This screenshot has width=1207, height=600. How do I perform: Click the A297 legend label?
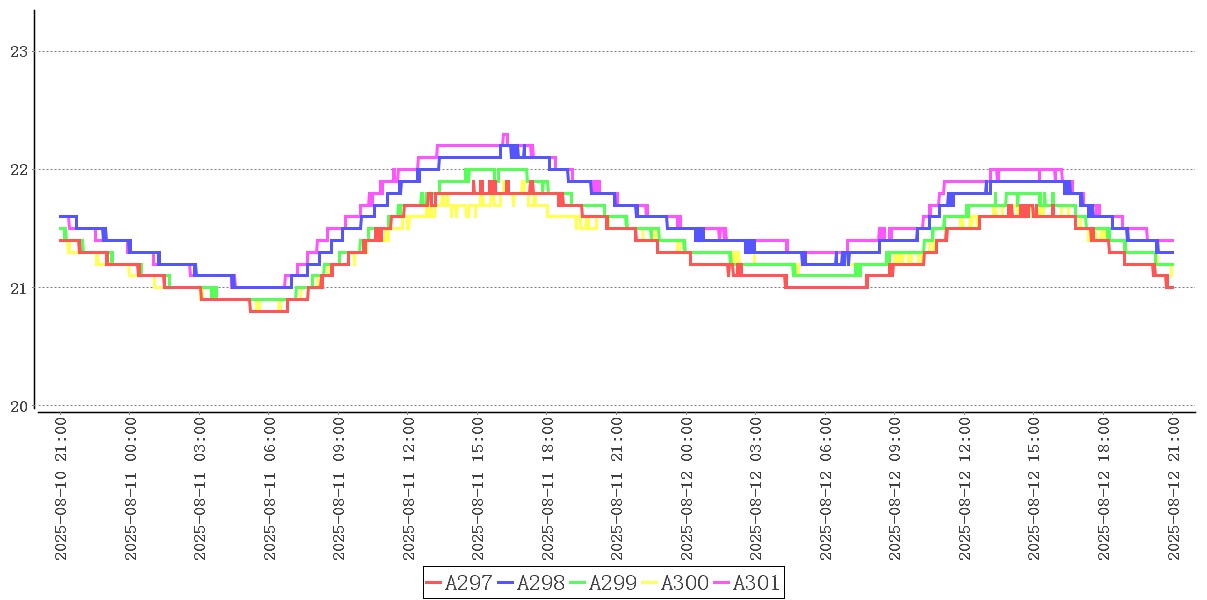469,583
